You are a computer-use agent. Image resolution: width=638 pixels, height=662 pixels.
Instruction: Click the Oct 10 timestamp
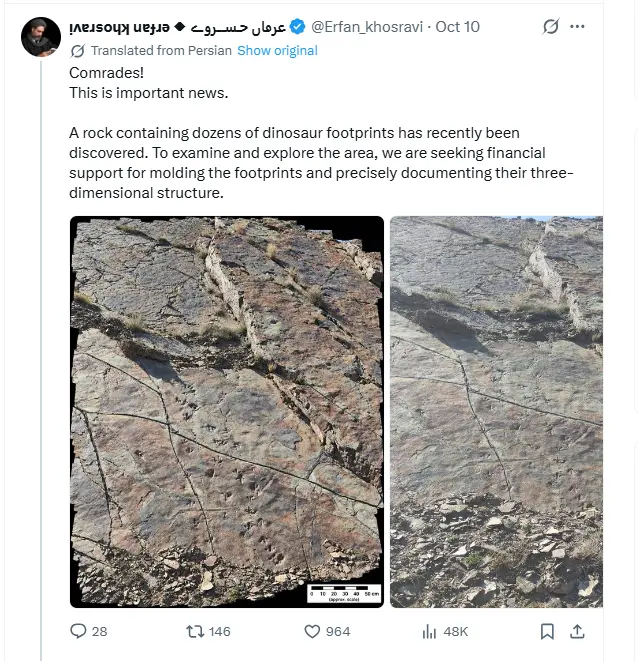click(457, 27)
